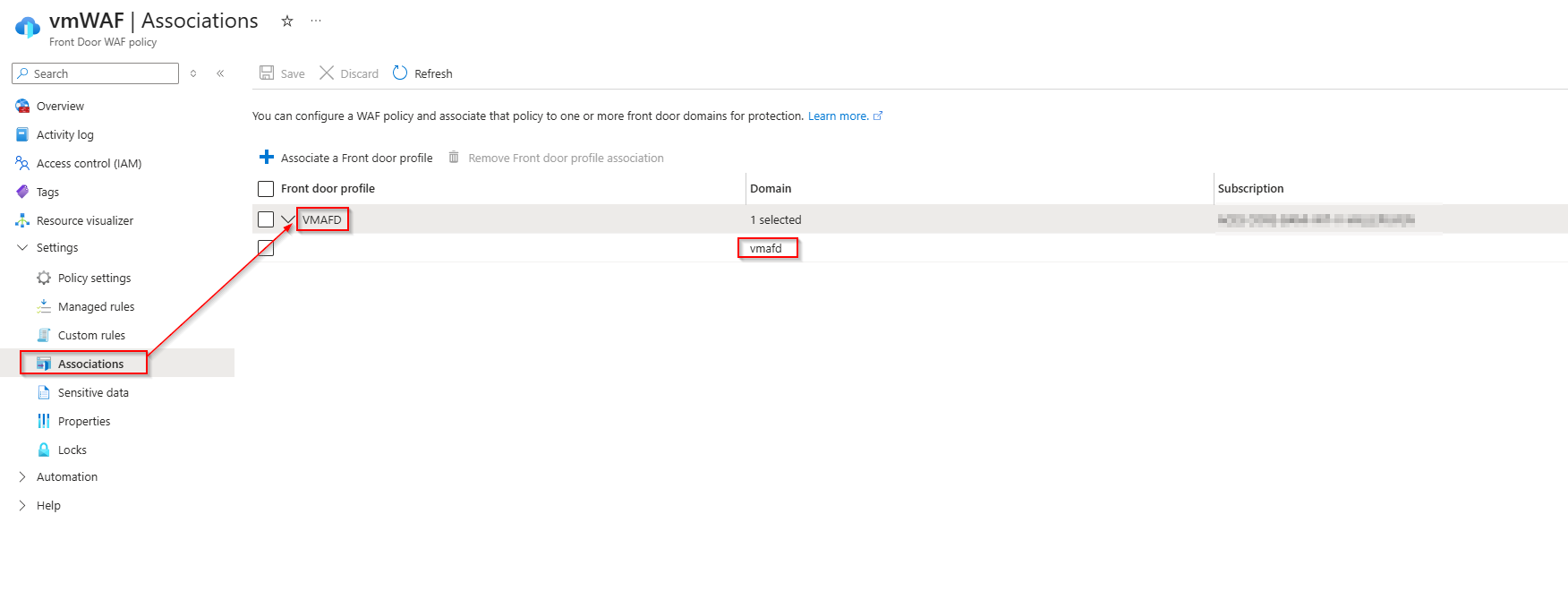Open the Overview page
Screen dimensions: 1568x600
tap(60, 106)
